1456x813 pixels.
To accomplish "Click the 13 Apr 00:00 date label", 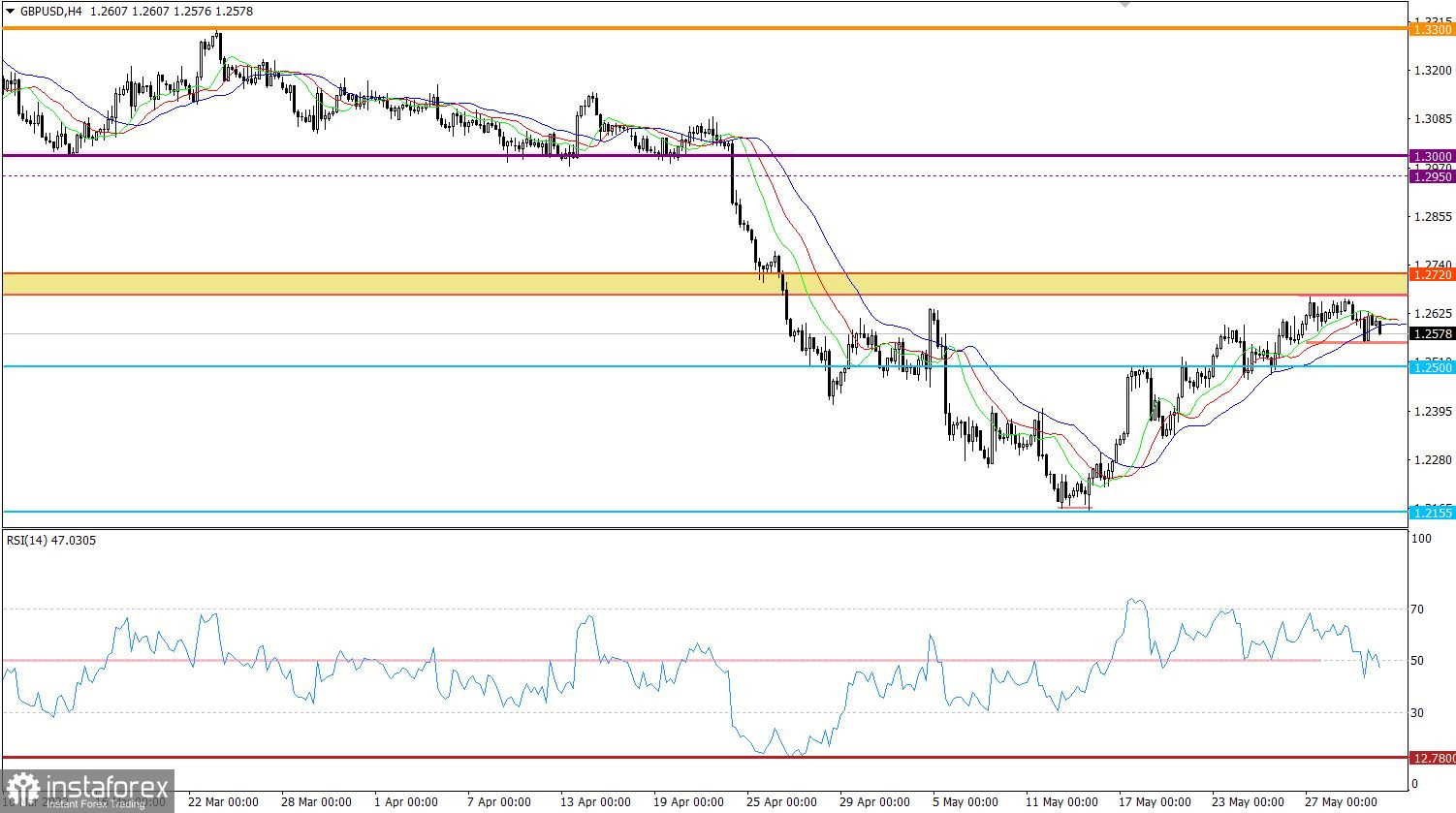I will [595, 802].
